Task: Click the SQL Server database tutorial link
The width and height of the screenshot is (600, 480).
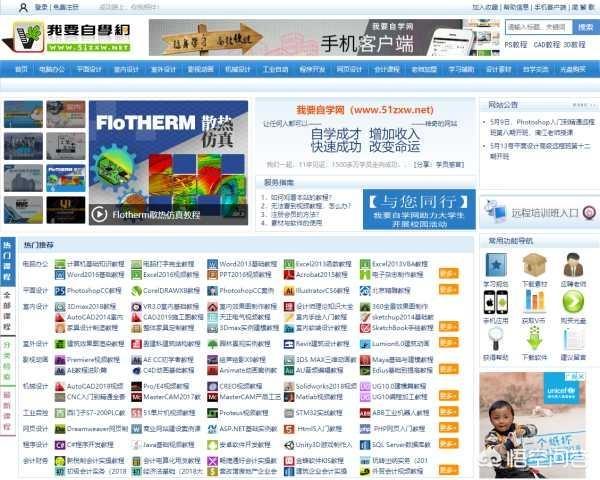Action: coord(402,445)
